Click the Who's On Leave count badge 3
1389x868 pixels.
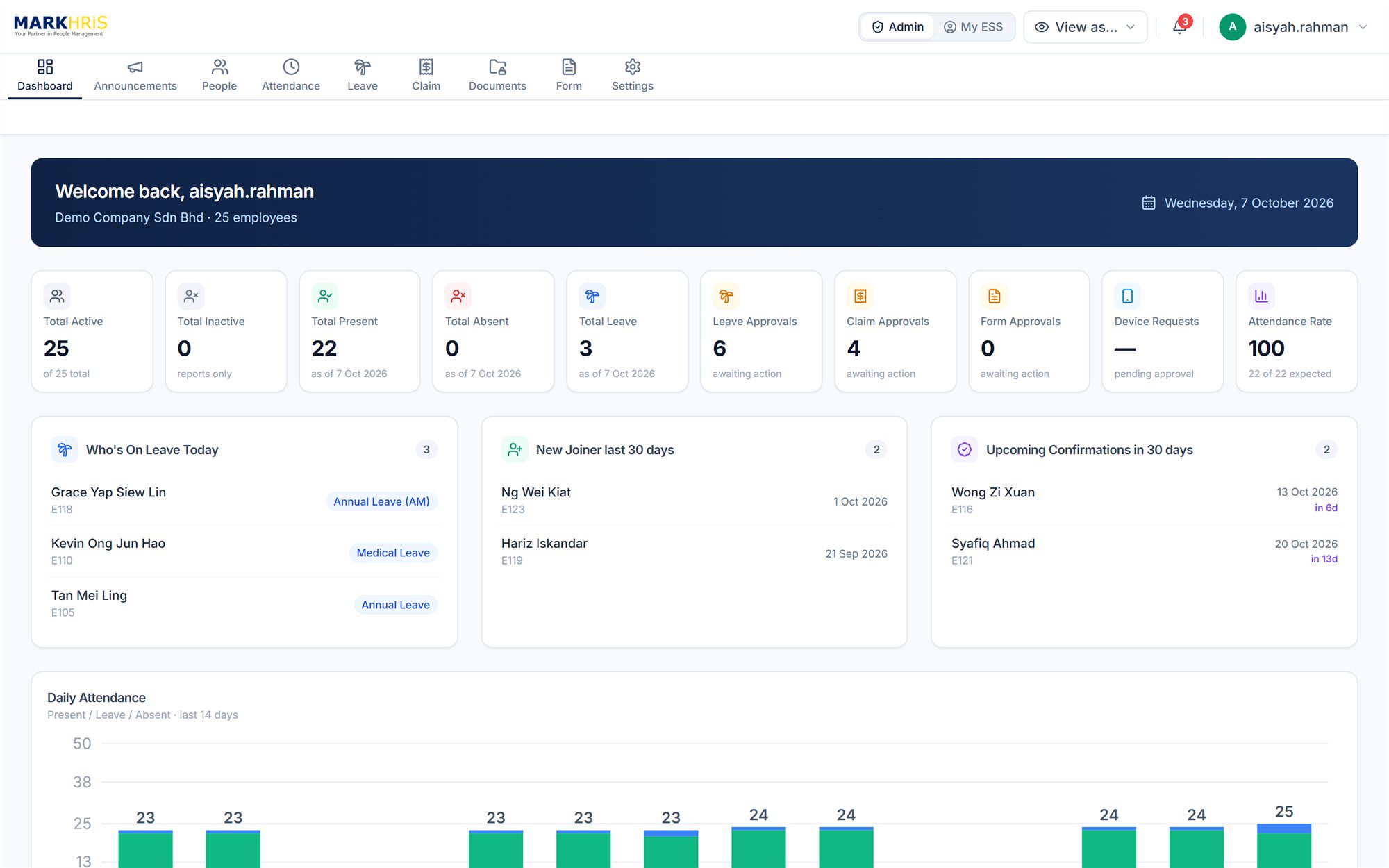pyautogui.click(x=426, y=449)
